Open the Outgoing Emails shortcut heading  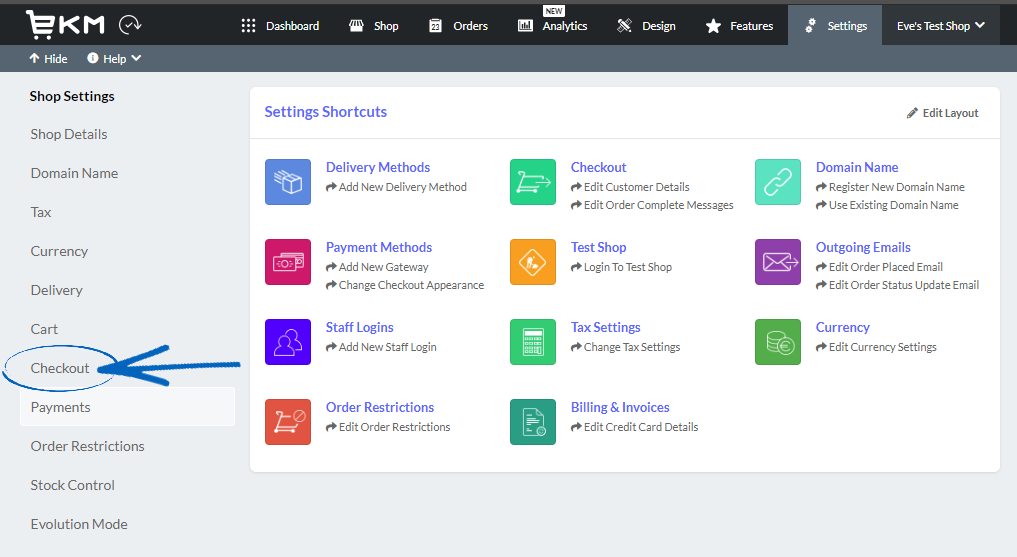coord(863,247)
